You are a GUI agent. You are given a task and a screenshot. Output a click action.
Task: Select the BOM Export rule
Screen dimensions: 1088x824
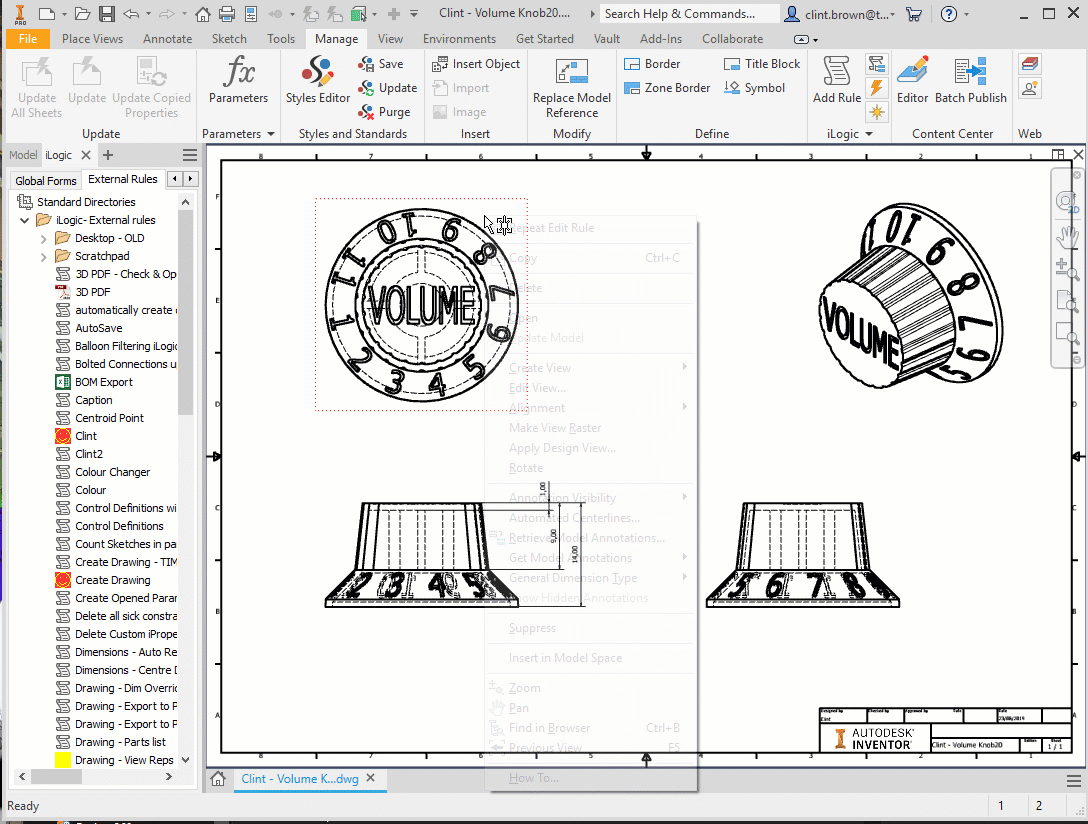104,382
